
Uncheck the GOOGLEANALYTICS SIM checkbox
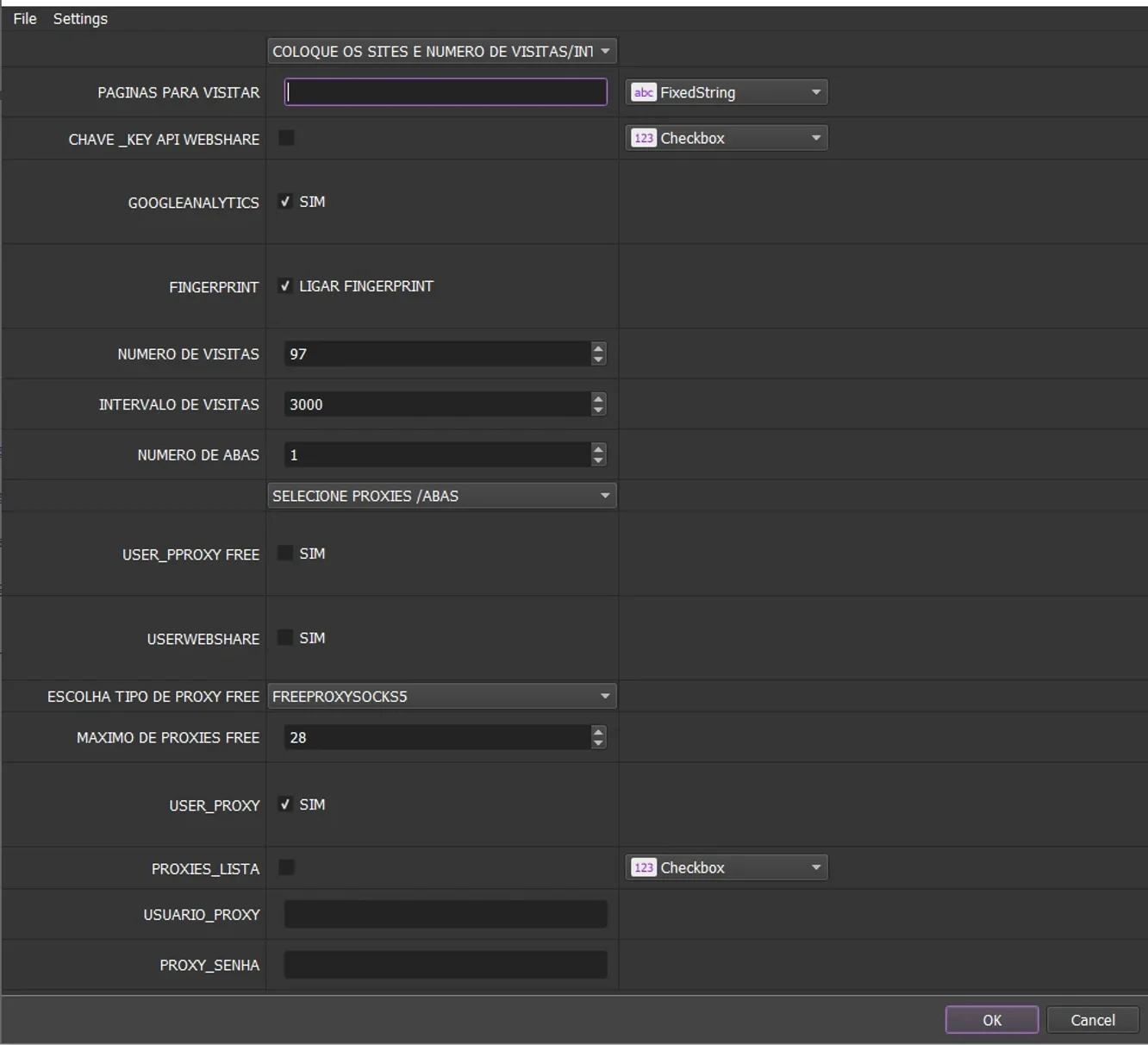coord(285,202)
